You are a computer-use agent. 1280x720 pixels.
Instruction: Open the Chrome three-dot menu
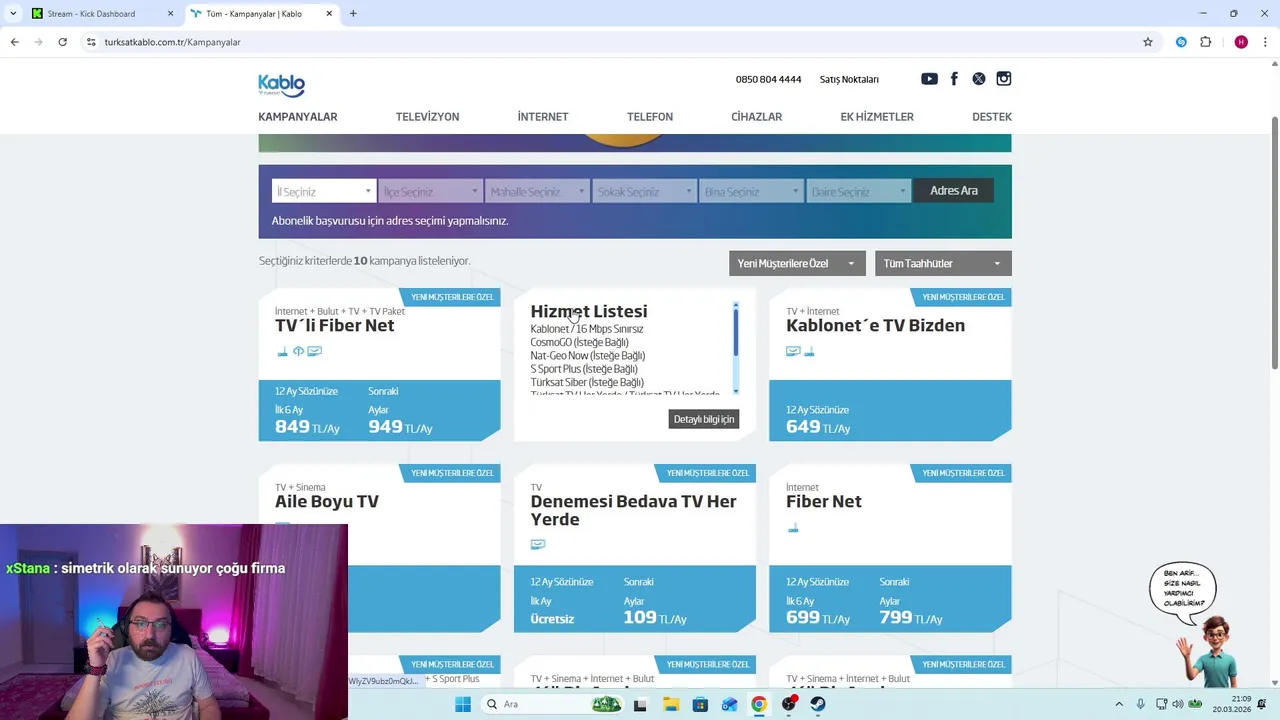[1265, 42]
